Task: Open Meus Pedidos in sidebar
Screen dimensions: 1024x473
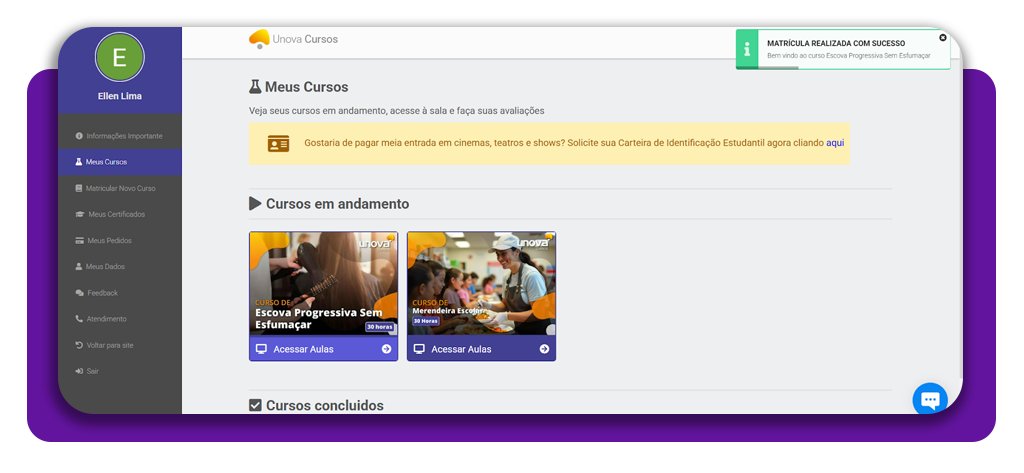Action: point(109,240)
